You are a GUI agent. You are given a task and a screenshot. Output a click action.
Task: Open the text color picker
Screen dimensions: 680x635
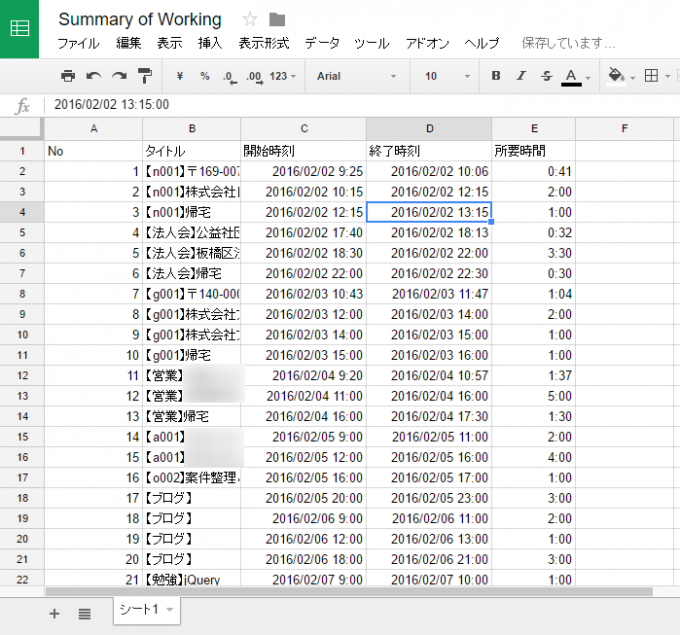pyautogui.click(x=572, y=76)
